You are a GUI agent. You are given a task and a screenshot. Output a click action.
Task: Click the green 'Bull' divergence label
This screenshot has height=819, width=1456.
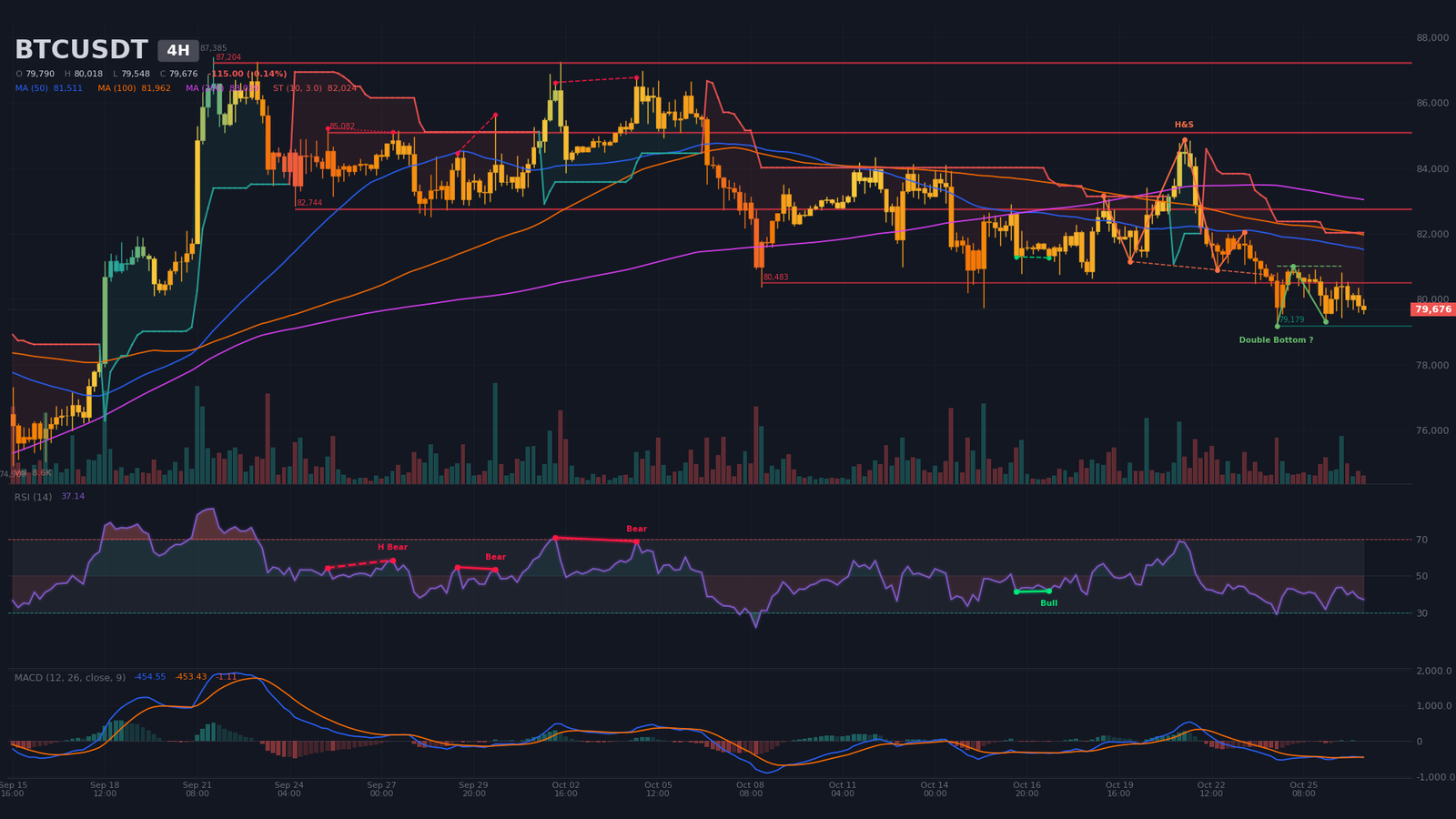(1048, 603)
